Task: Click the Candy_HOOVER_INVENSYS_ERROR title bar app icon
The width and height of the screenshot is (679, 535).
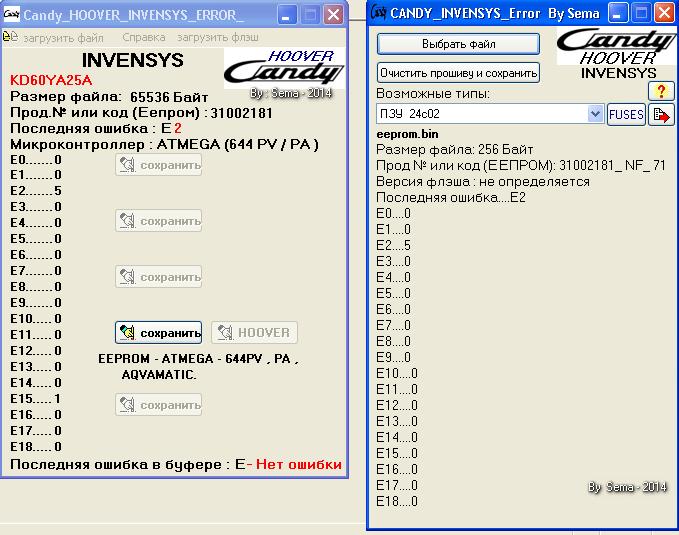Action: (x=12, y=15)
